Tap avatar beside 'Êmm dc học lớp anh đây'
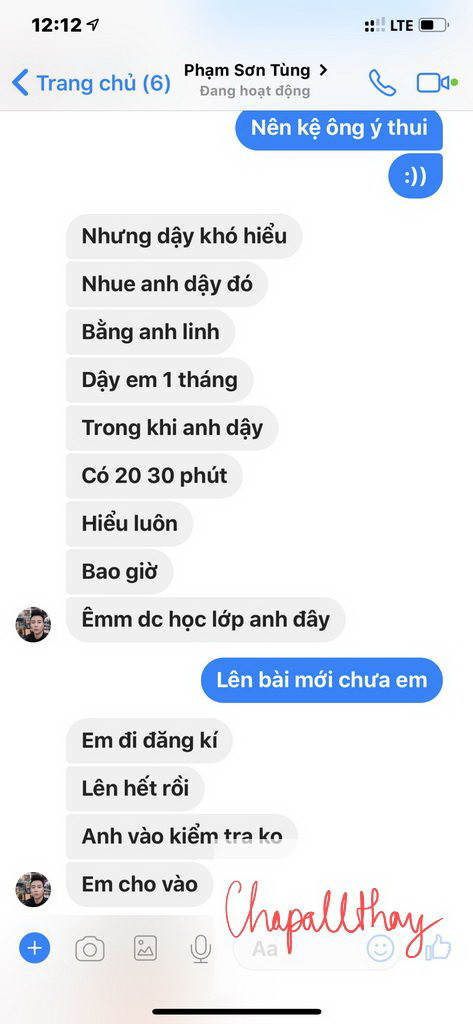The width and height of the screenshot is (473, 1024). click(33, 624)
